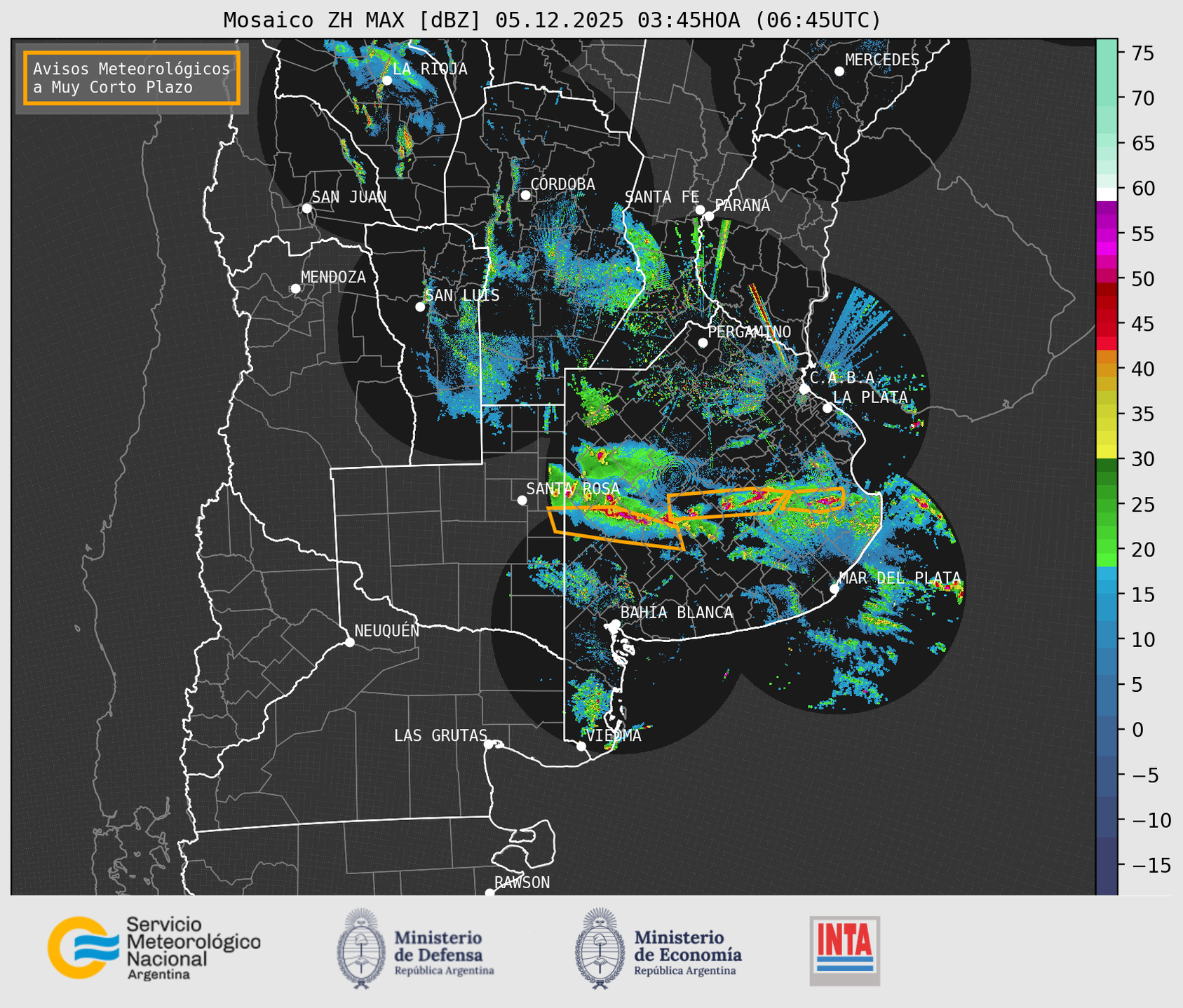Click the BAHÍA BLANCA city label

(677, 613)
